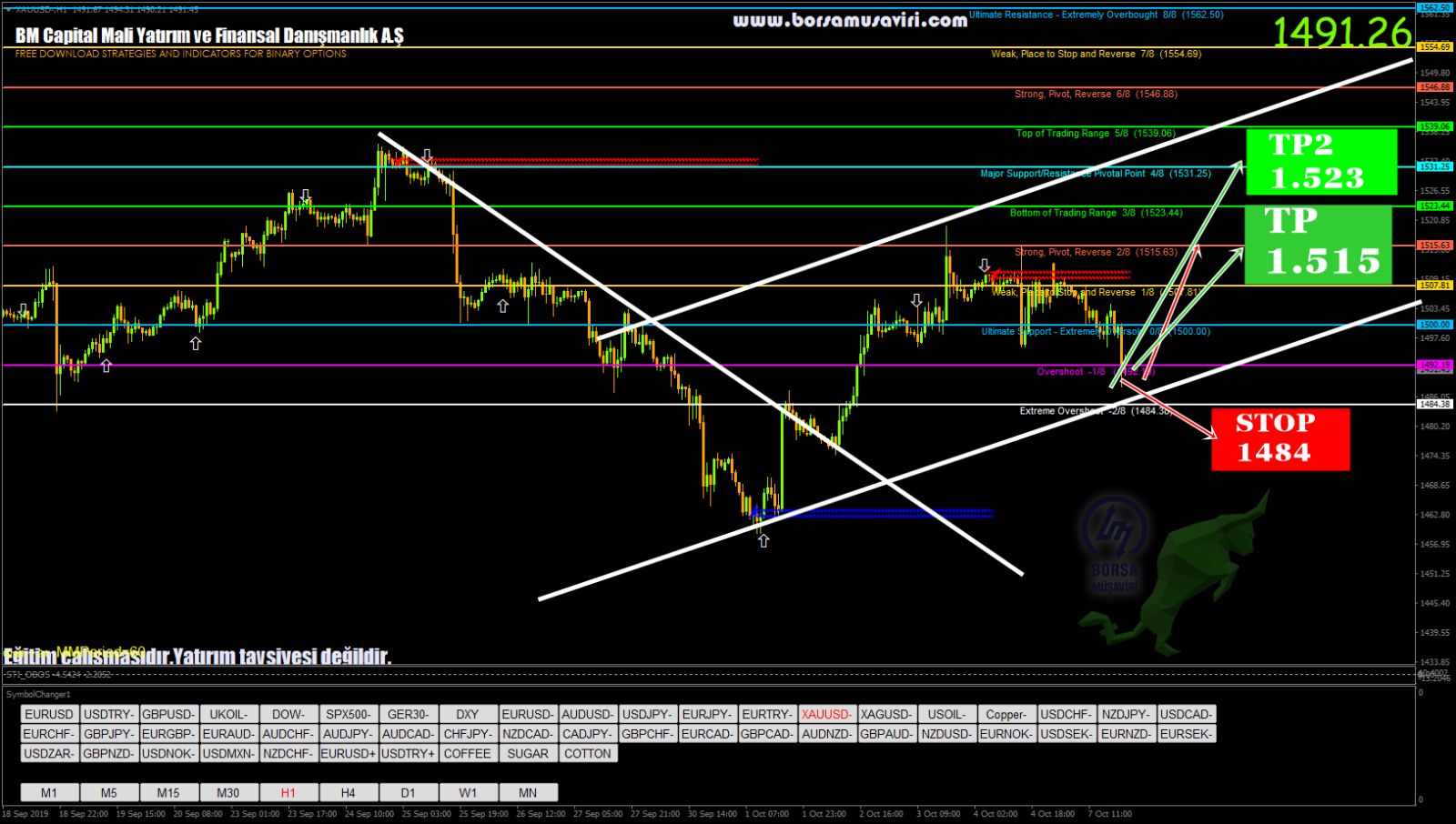
Task: Open the www.borsamusaviri.com website text
Action: click(850, 20)
